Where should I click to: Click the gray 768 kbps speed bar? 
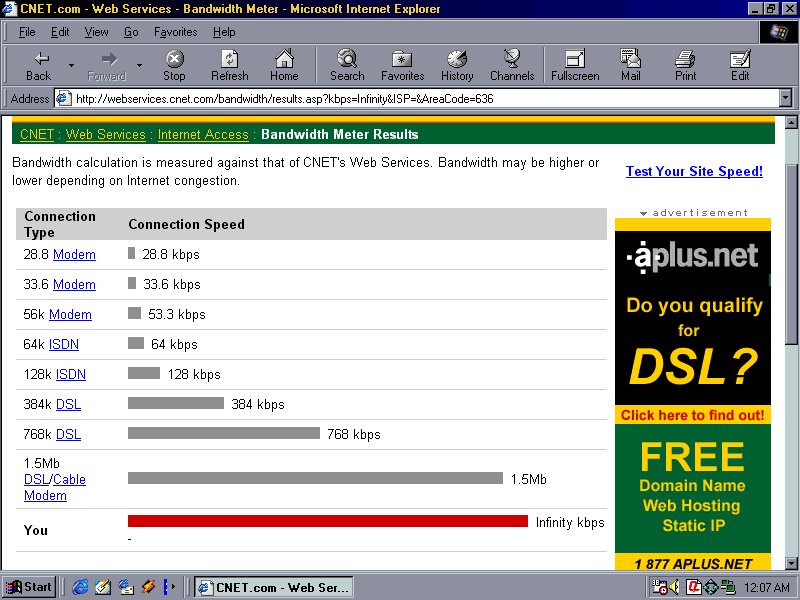pos(224,433)
